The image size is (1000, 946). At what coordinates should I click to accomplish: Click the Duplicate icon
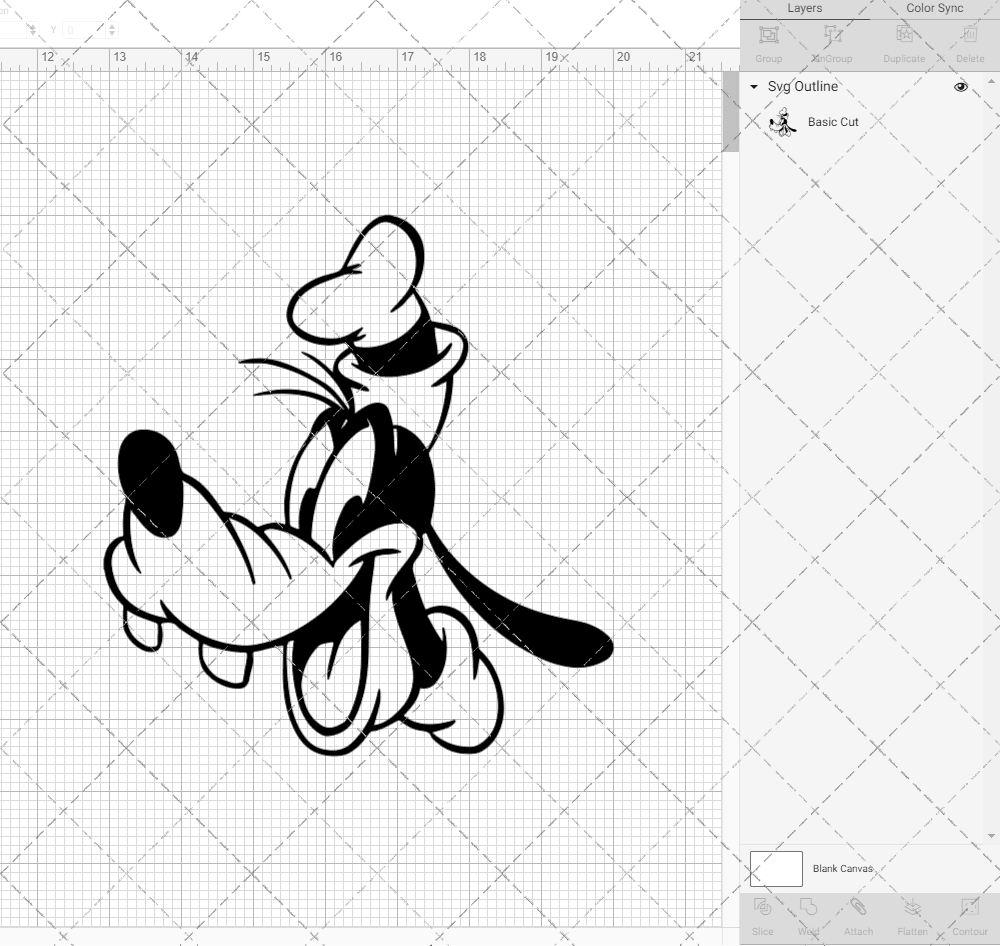[x=904, y=42]
